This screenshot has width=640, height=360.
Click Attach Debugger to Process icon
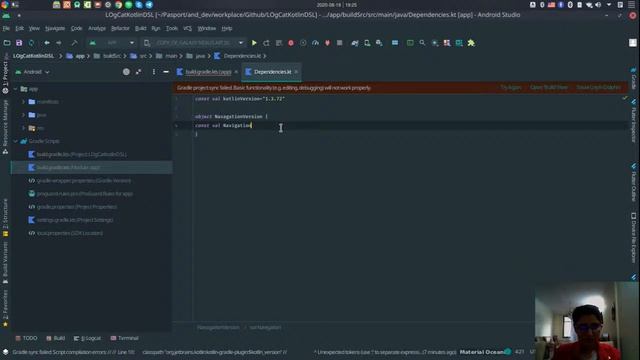327,43
